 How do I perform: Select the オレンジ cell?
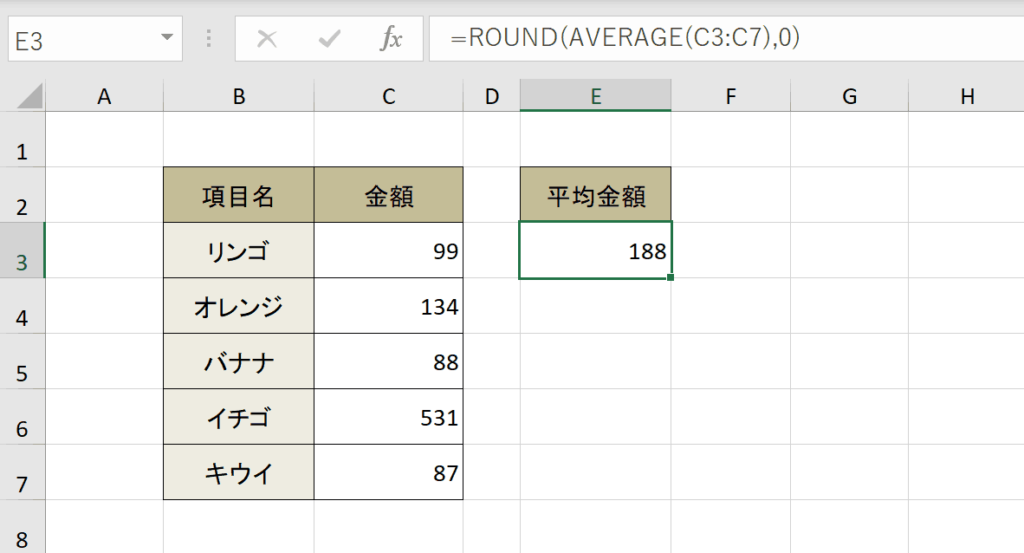point(238,306)
